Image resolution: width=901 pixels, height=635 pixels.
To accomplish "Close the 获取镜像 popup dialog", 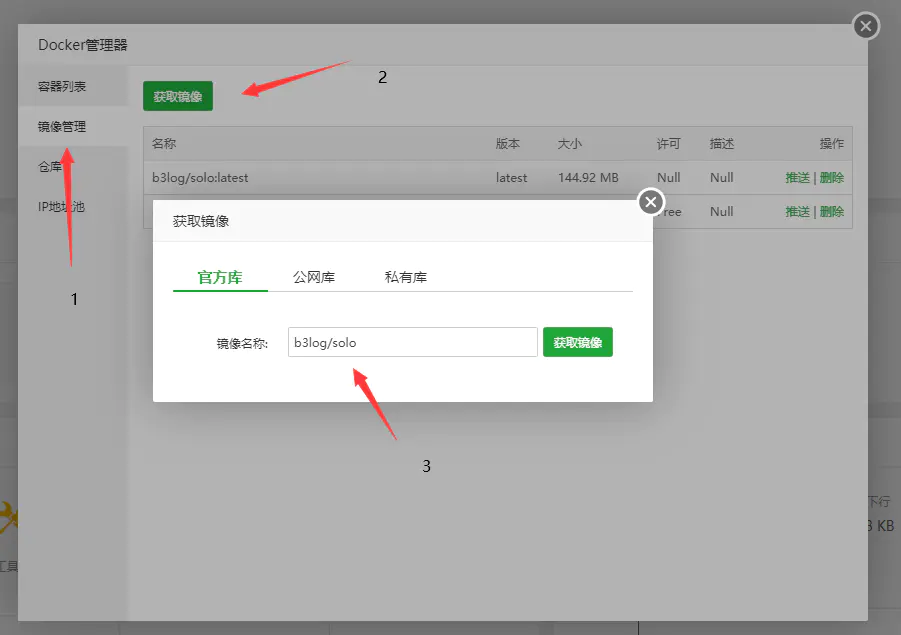I will [650, 202].
